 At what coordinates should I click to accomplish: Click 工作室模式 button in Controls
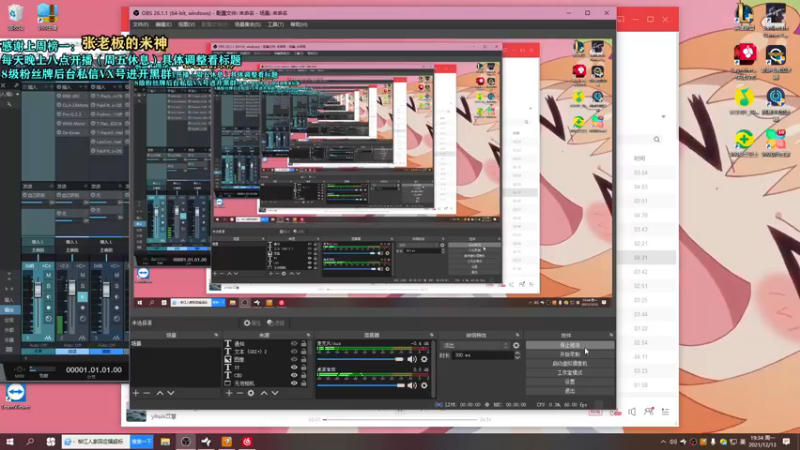coord(570,373)
